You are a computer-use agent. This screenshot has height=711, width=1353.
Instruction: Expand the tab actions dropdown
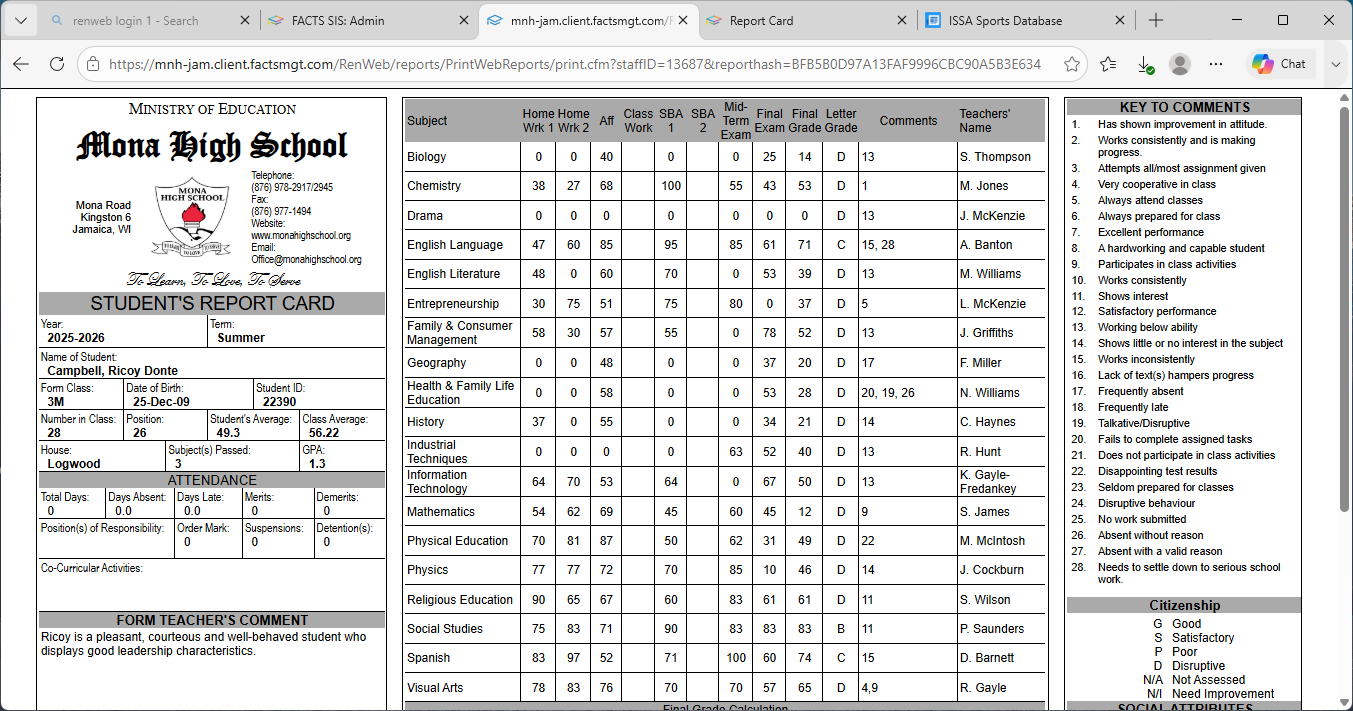pos(21,20)
